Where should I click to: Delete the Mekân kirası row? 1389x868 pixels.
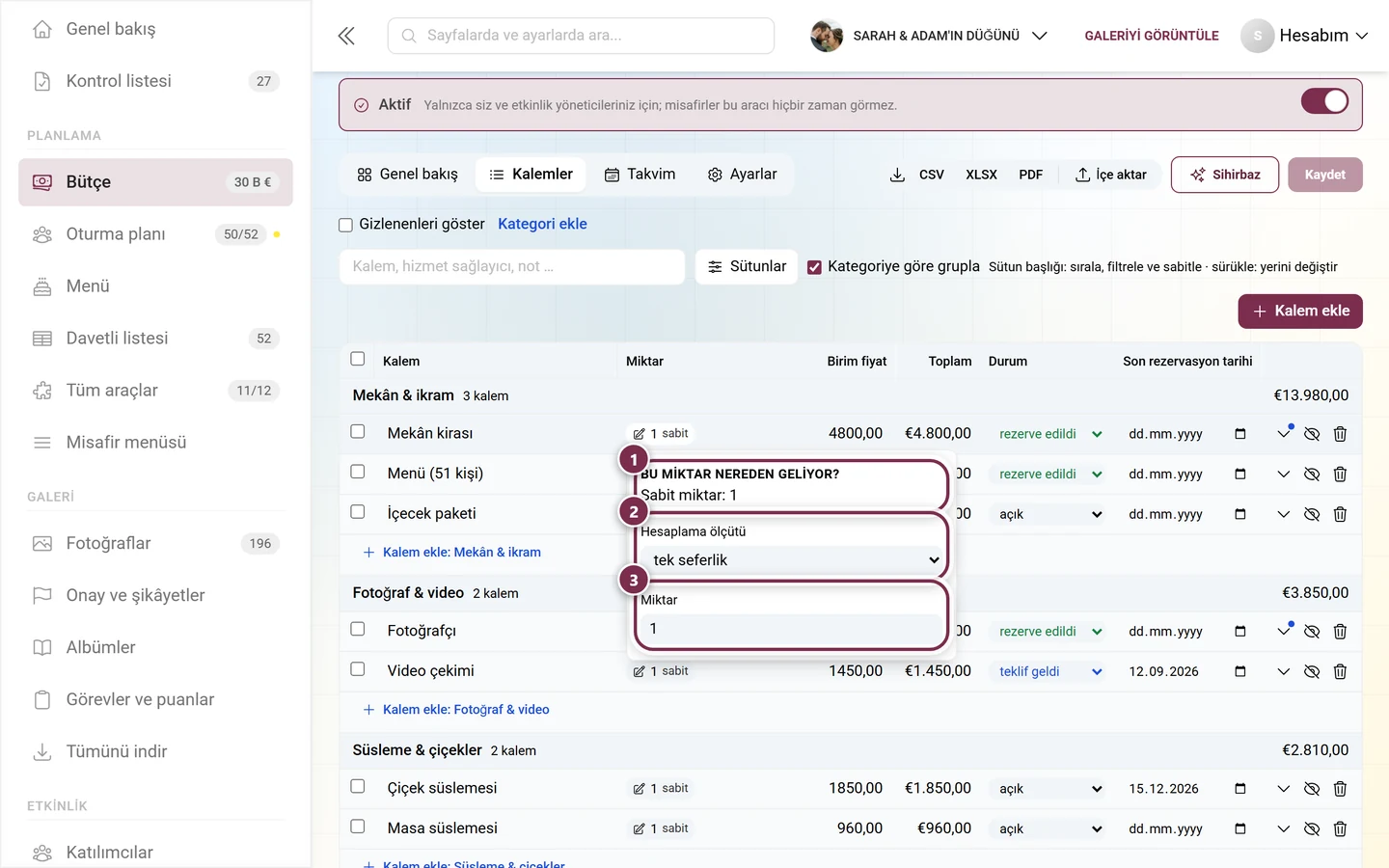click(1340, 434)
